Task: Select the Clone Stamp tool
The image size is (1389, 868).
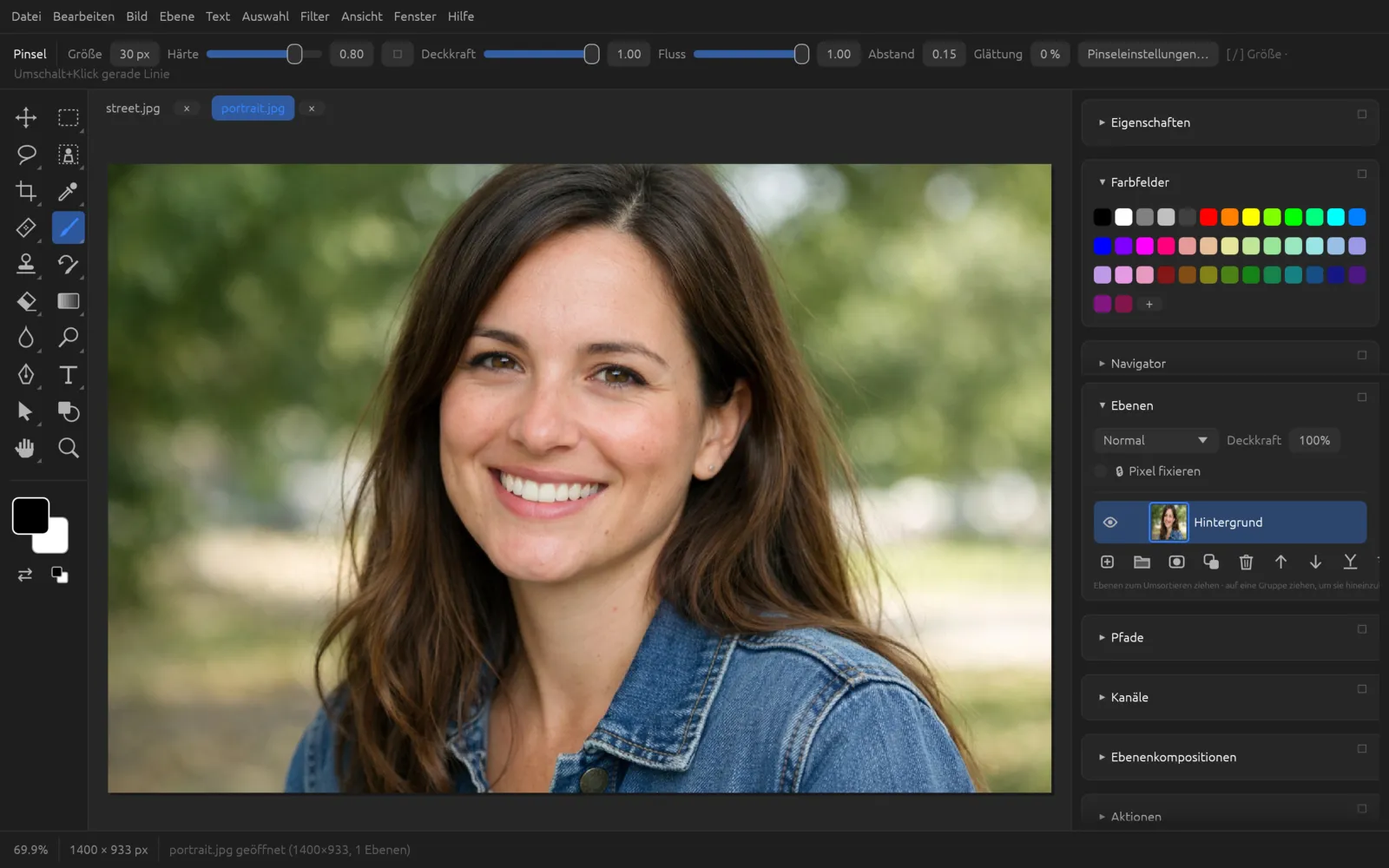Action: pos(26,264)
